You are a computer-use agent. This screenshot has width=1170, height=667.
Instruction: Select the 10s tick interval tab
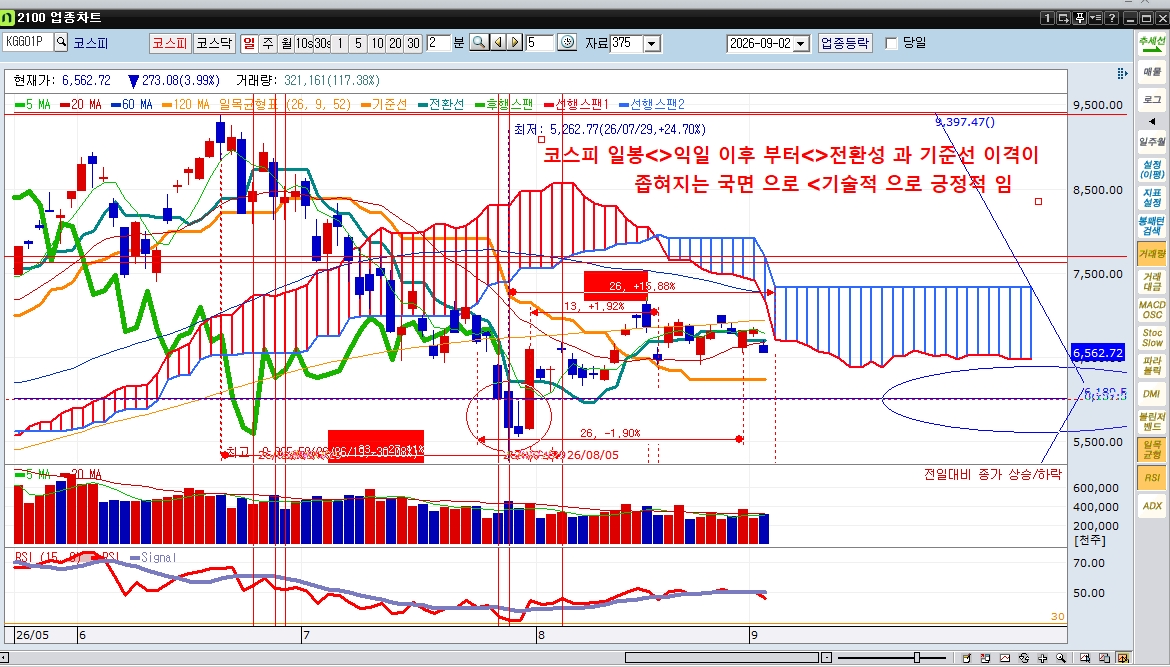click(304, 43)
